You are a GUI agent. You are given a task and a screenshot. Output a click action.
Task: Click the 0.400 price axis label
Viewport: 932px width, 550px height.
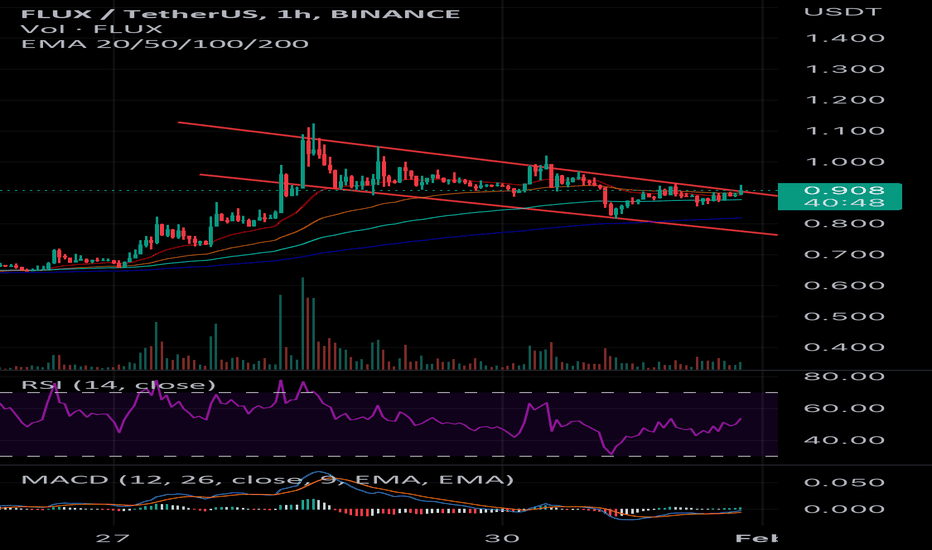tap(844, 347)
